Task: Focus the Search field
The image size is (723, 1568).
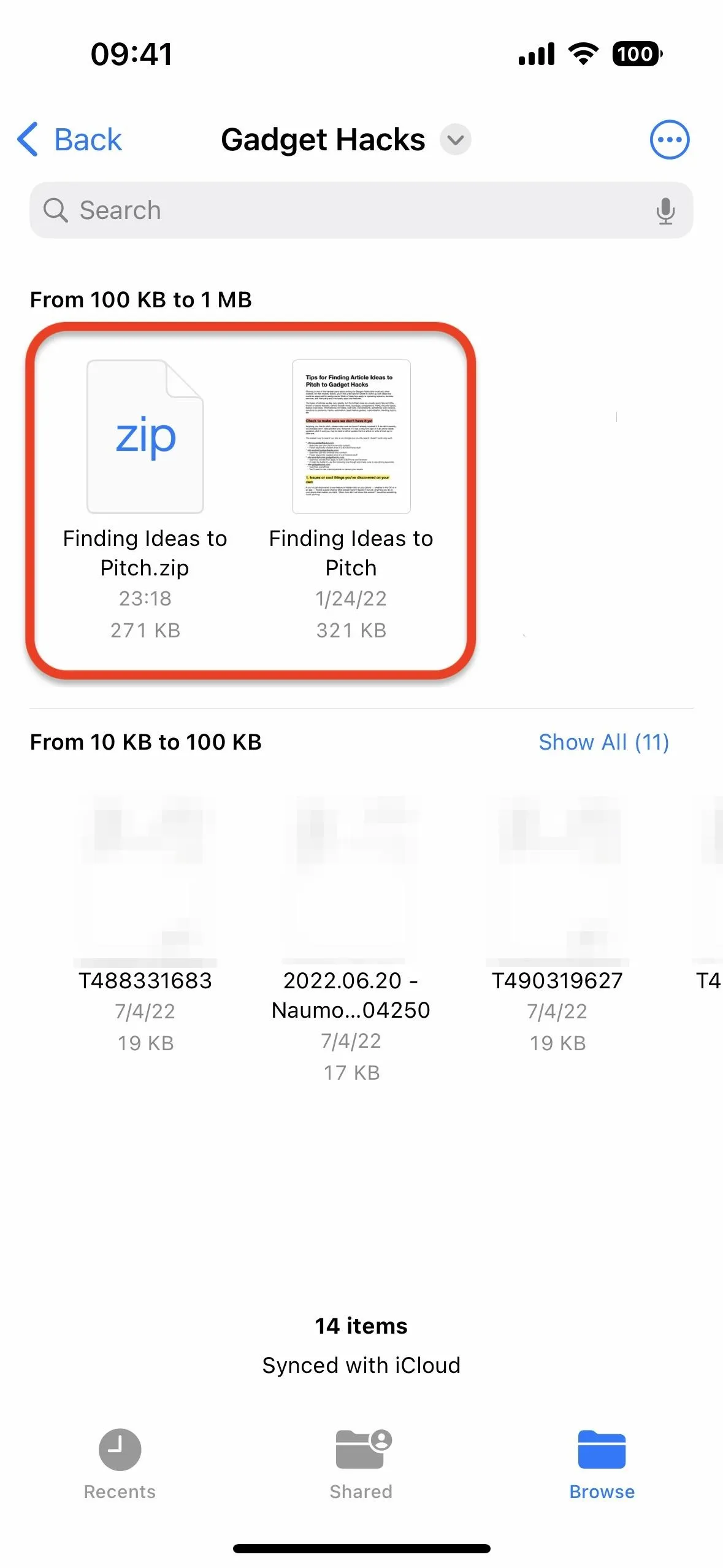Action: 361,210
